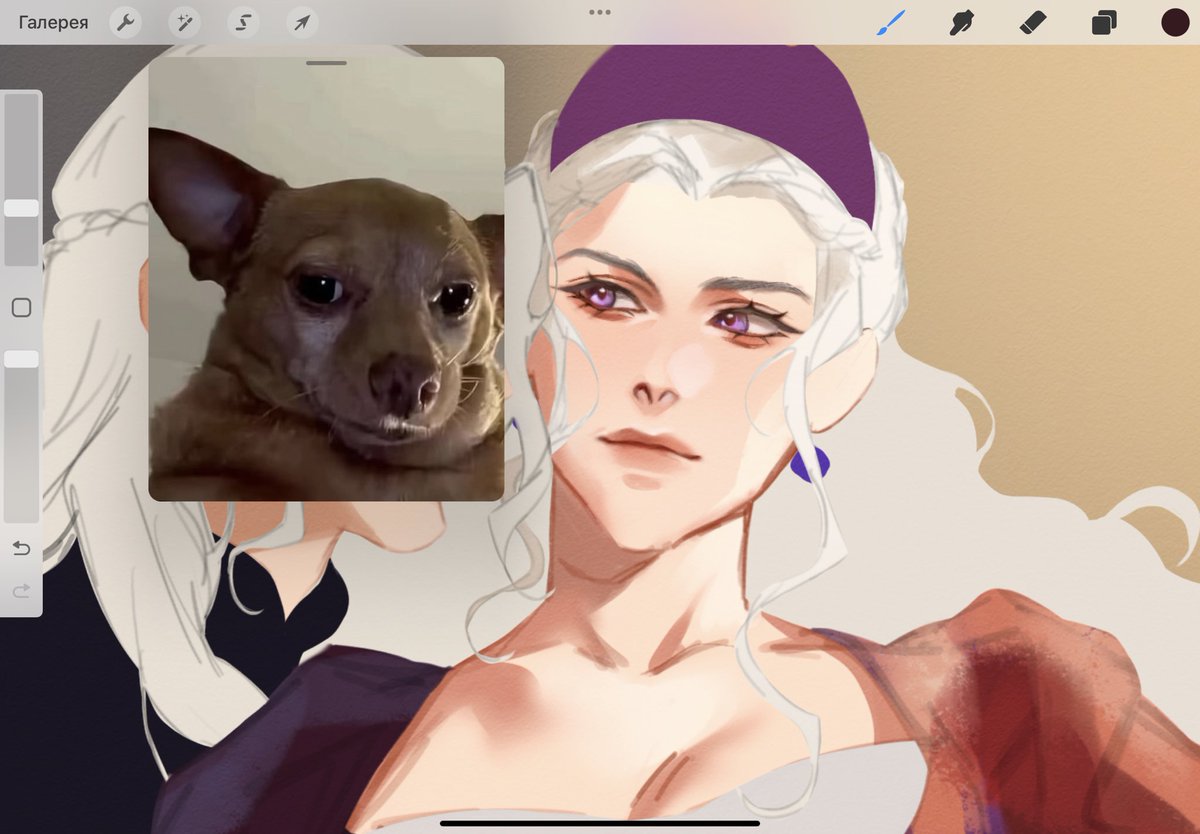Select the Smudge tool
The image size is (1200, 834).
(x=961, y=22)
